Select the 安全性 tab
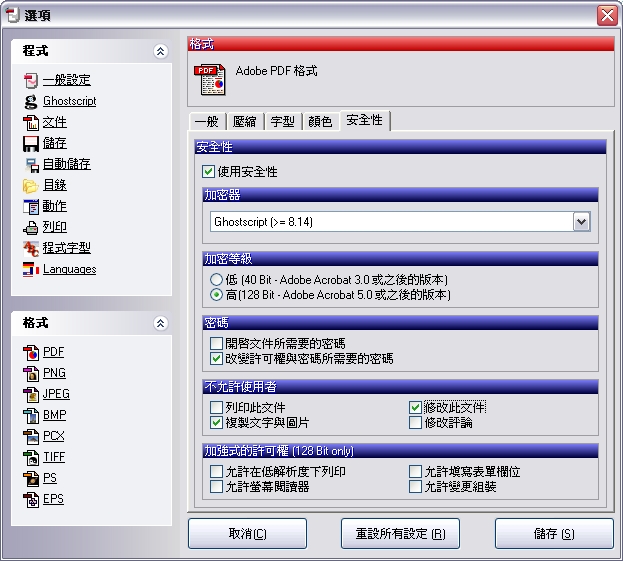 [364, 120]
